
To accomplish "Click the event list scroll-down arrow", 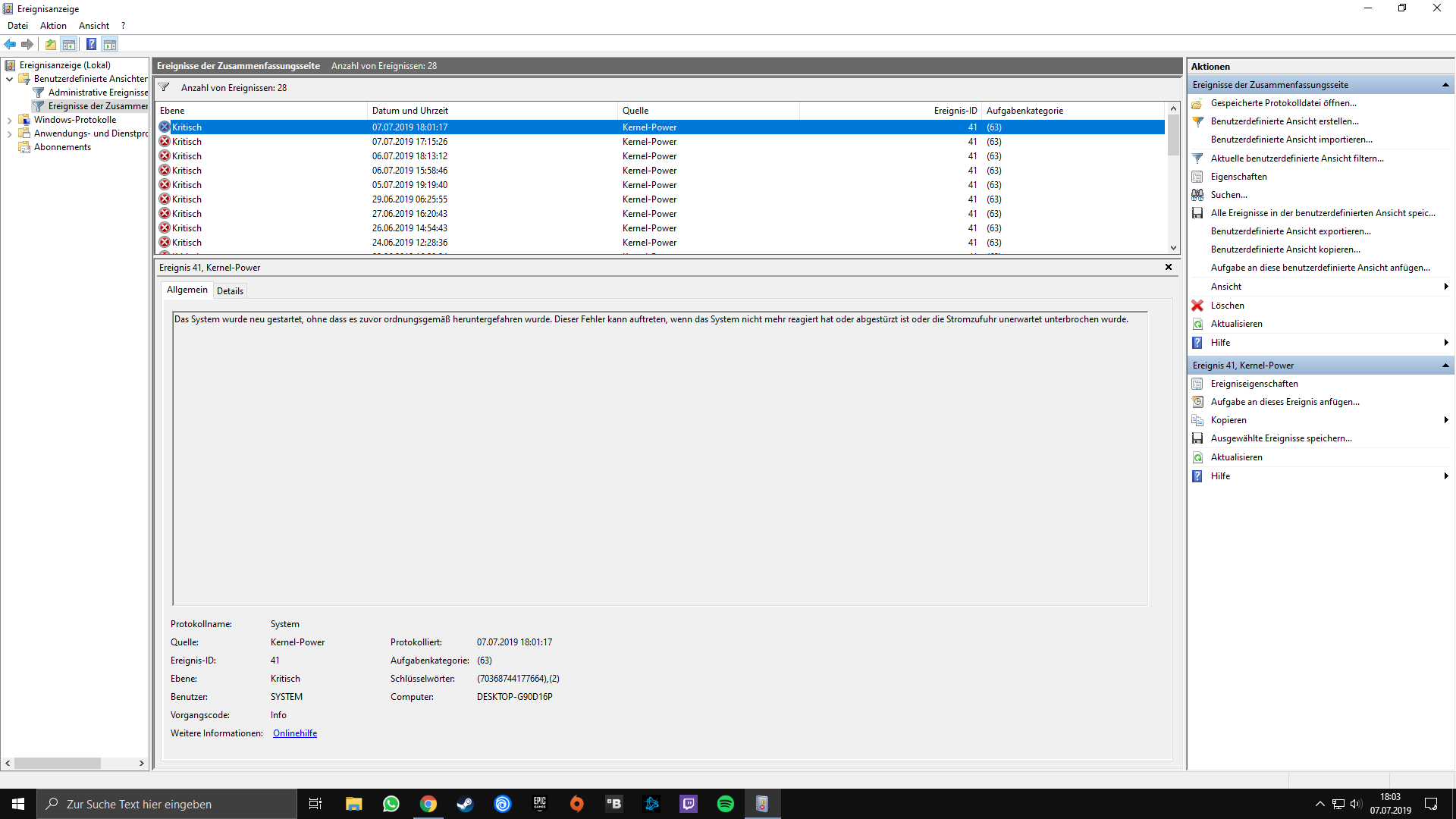I will point(1173,248).
